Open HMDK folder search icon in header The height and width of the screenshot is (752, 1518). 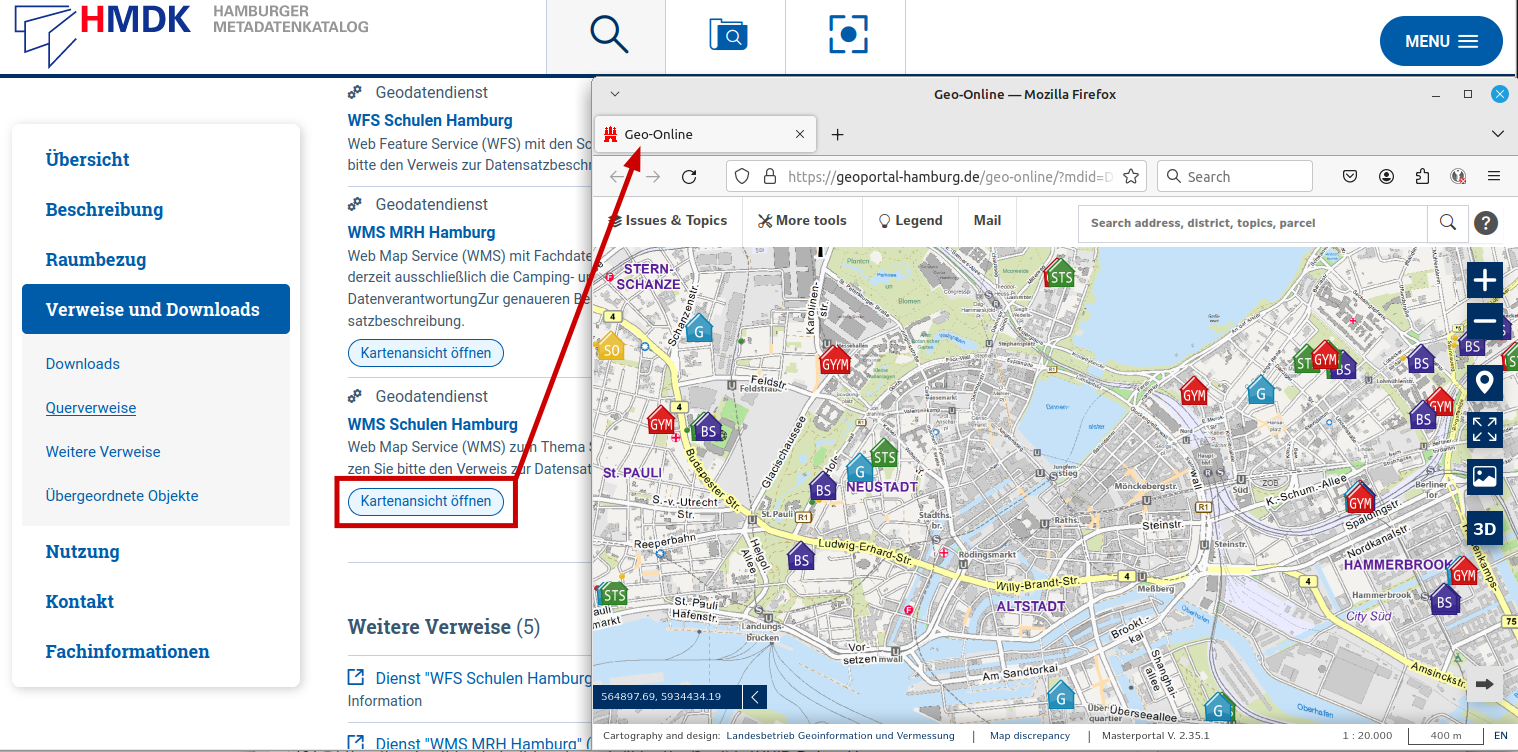727,35
